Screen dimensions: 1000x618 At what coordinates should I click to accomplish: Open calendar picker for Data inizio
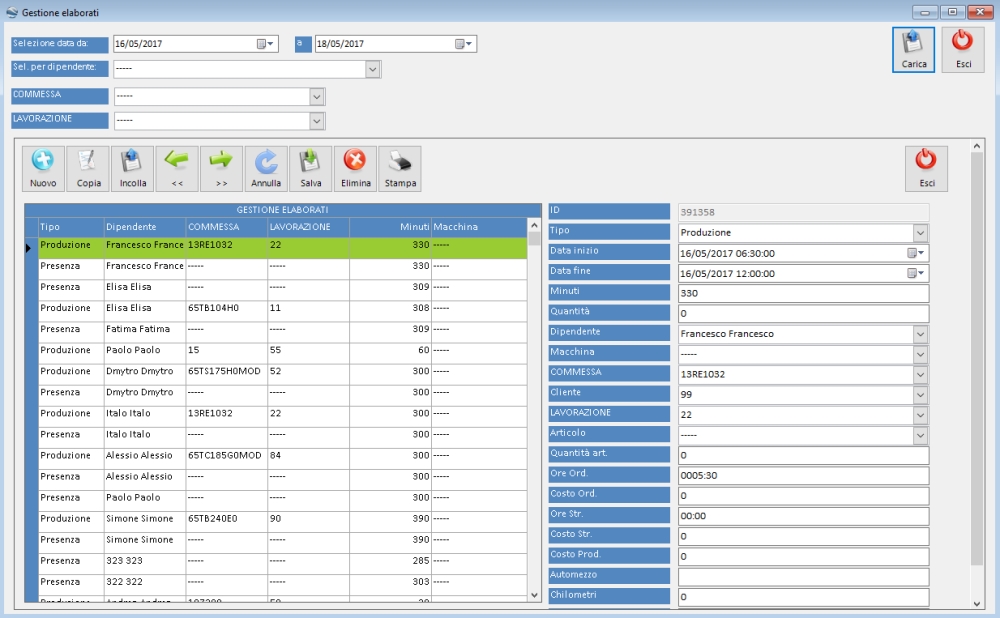916,253
